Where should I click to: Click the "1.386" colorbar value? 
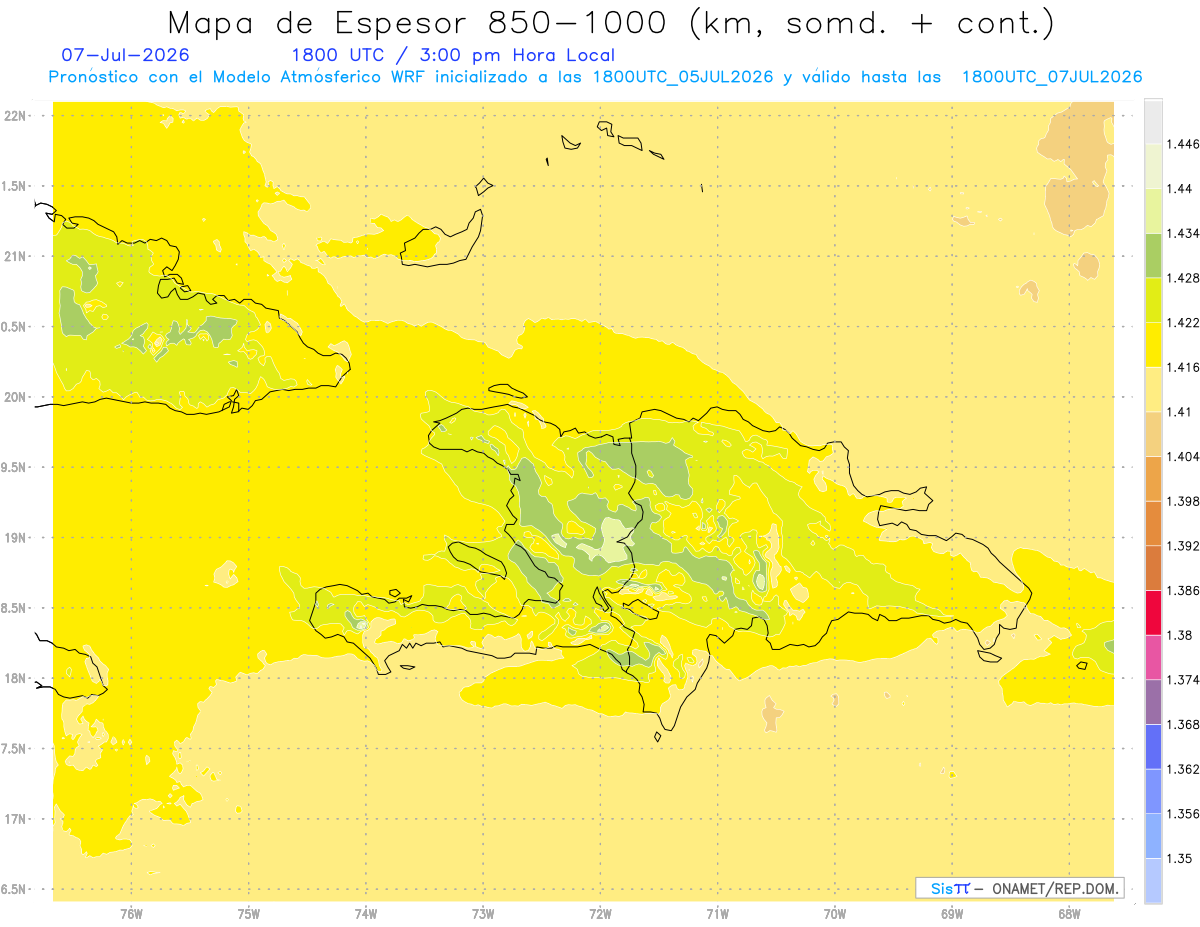pos(1183,590)
